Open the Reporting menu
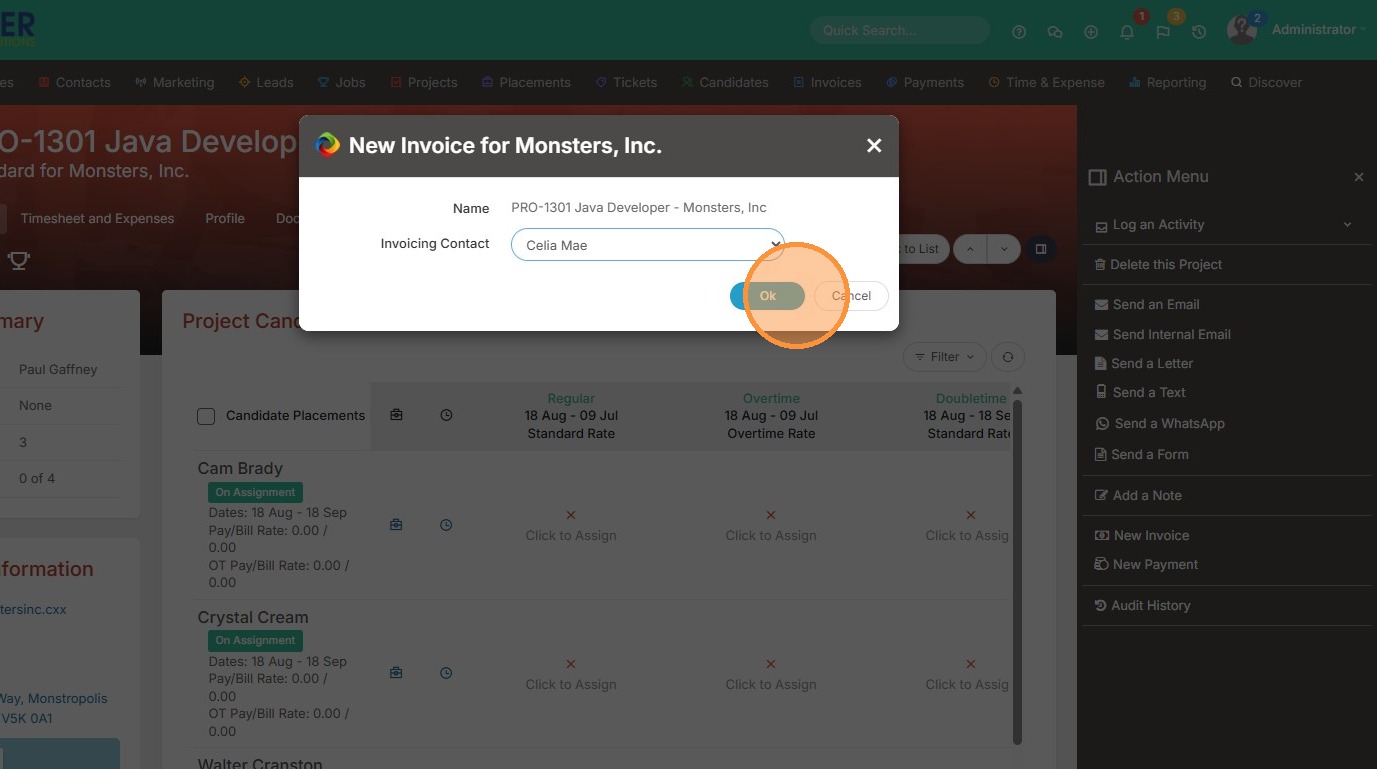The image size is (1377, 769). point(1168,83)
